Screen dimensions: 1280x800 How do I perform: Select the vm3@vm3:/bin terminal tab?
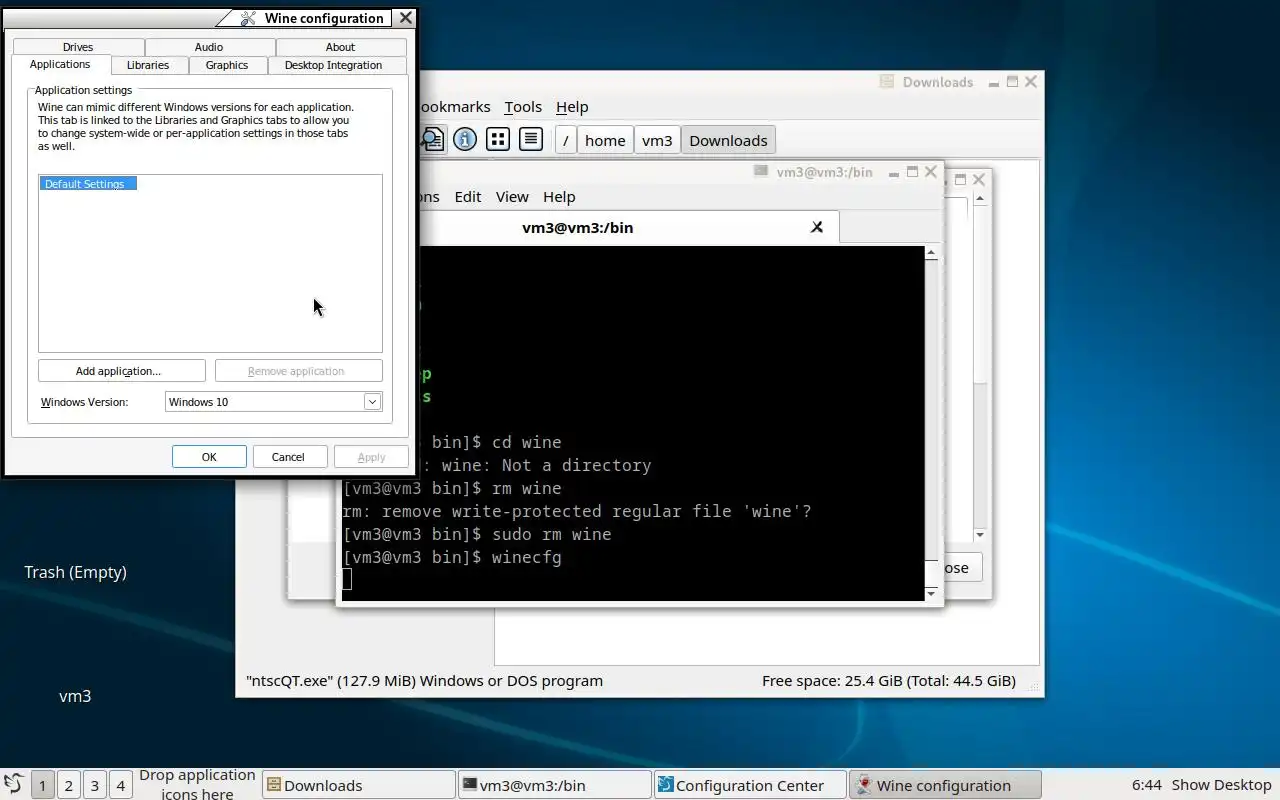[x=578, y=227]
